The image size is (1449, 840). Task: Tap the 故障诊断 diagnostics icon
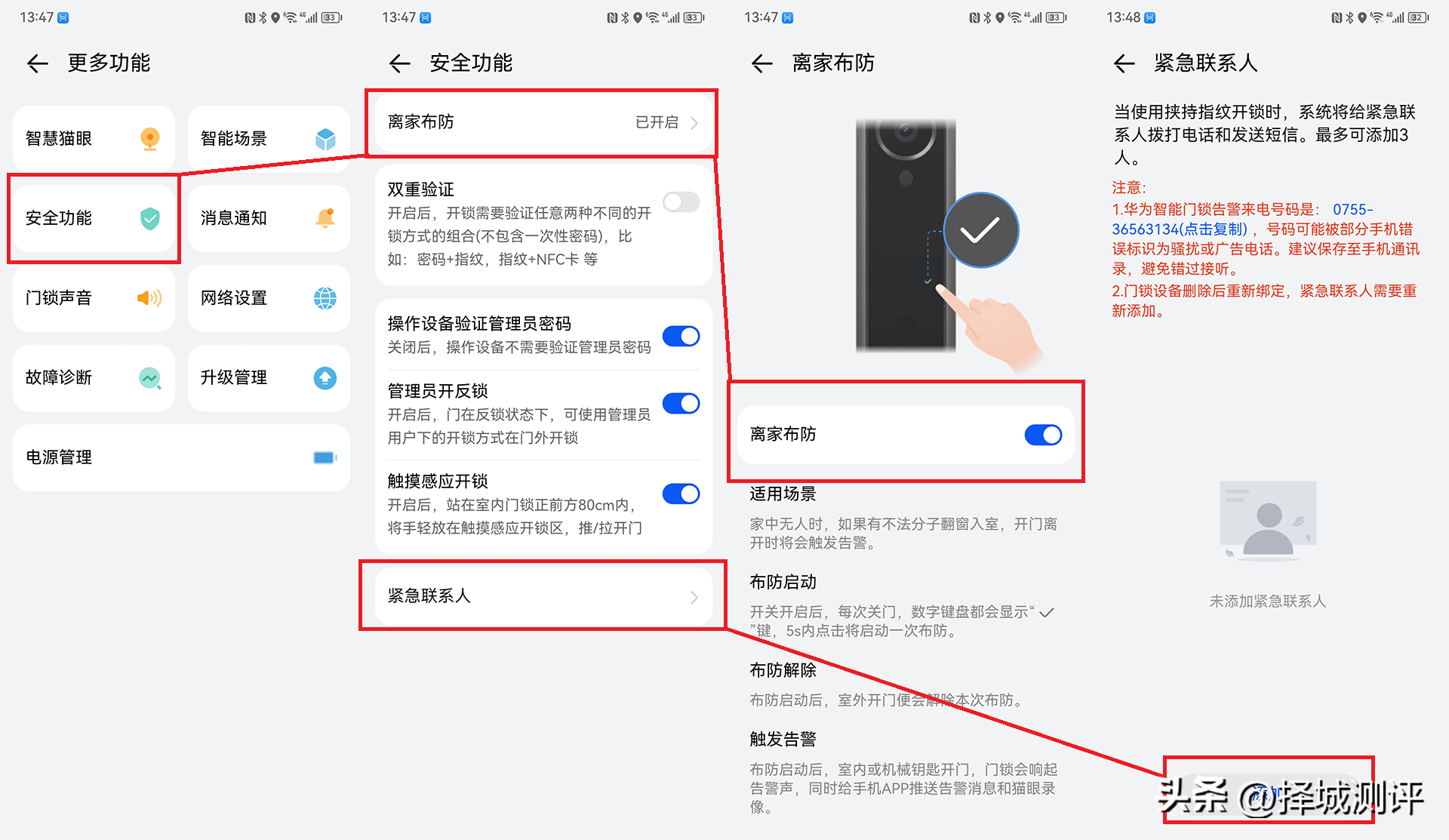click(x=150, y=377)
